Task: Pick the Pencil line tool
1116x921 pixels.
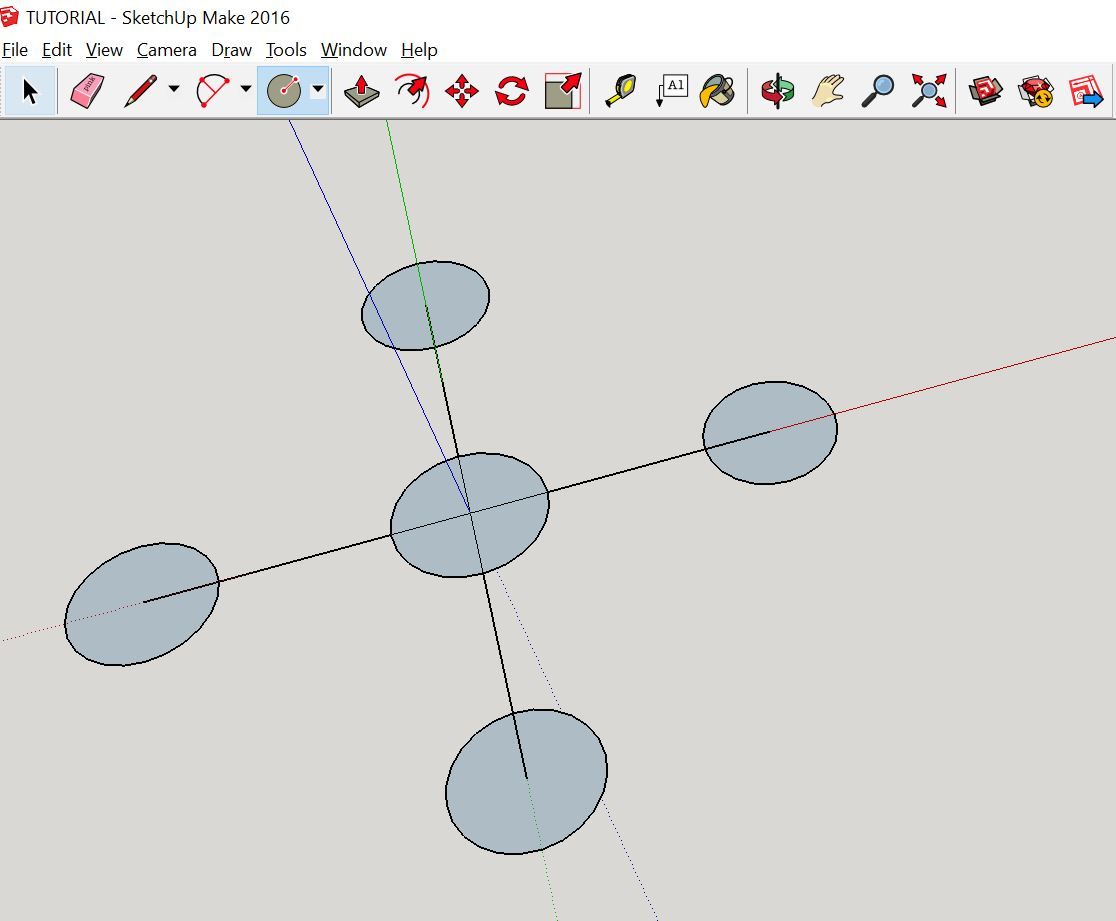Action: click(140, 91)
